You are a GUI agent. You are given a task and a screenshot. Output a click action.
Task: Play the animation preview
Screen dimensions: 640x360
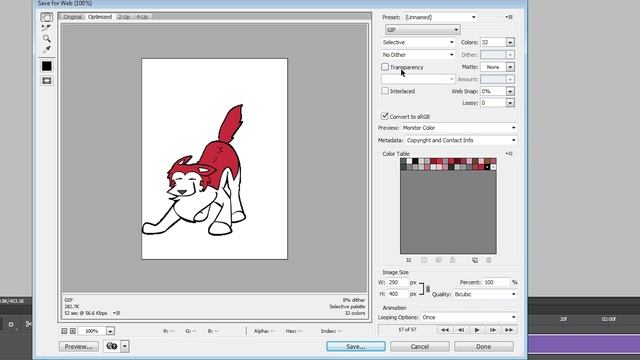click(477, 330)
